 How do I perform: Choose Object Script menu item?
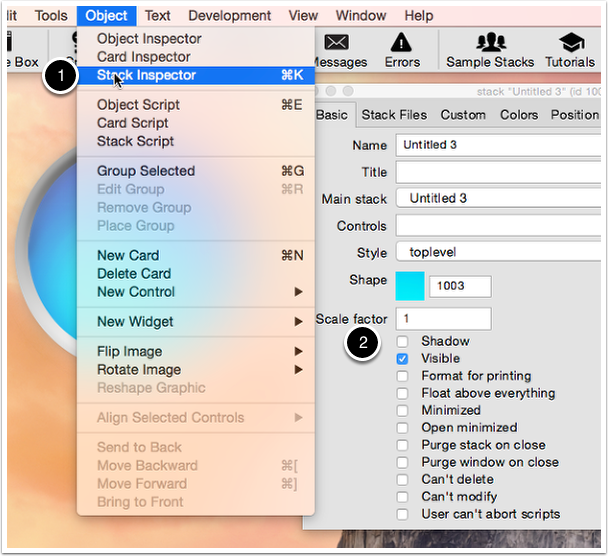[x=196, y=105]
